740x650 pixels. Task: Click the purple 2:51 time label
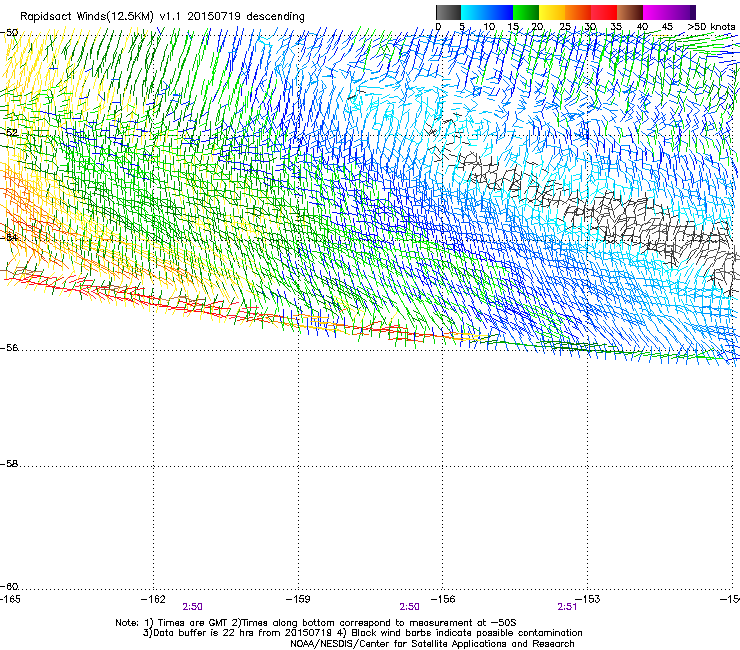pyautogui.click(x=567, y=607)
